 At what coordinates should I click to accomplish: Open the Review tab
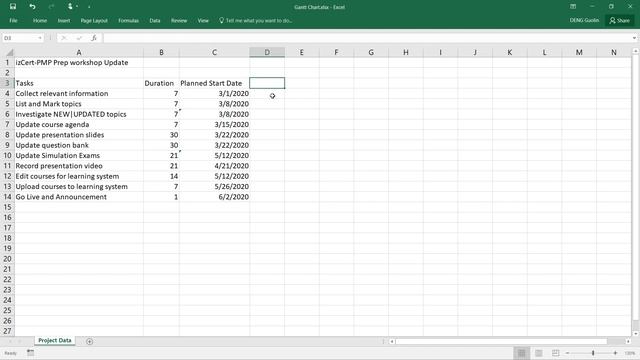coord(179,20)
